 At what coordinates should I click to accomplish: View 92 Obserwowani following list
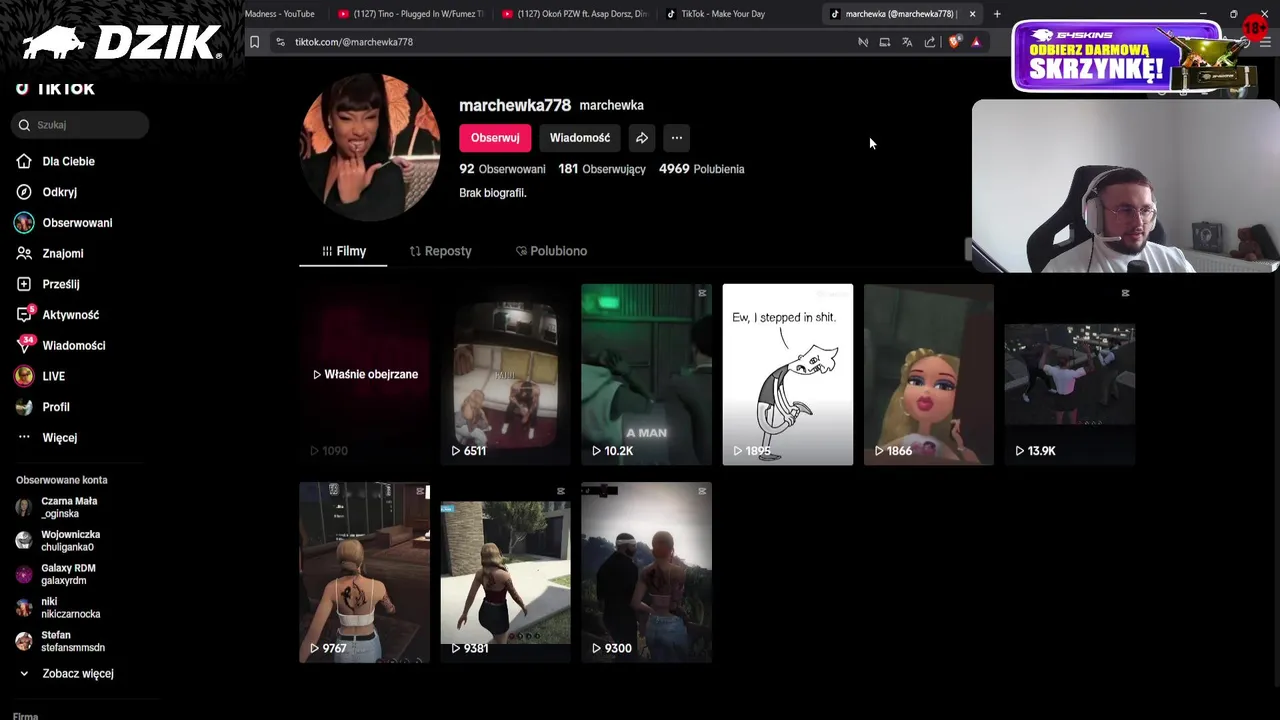point(502,169)
